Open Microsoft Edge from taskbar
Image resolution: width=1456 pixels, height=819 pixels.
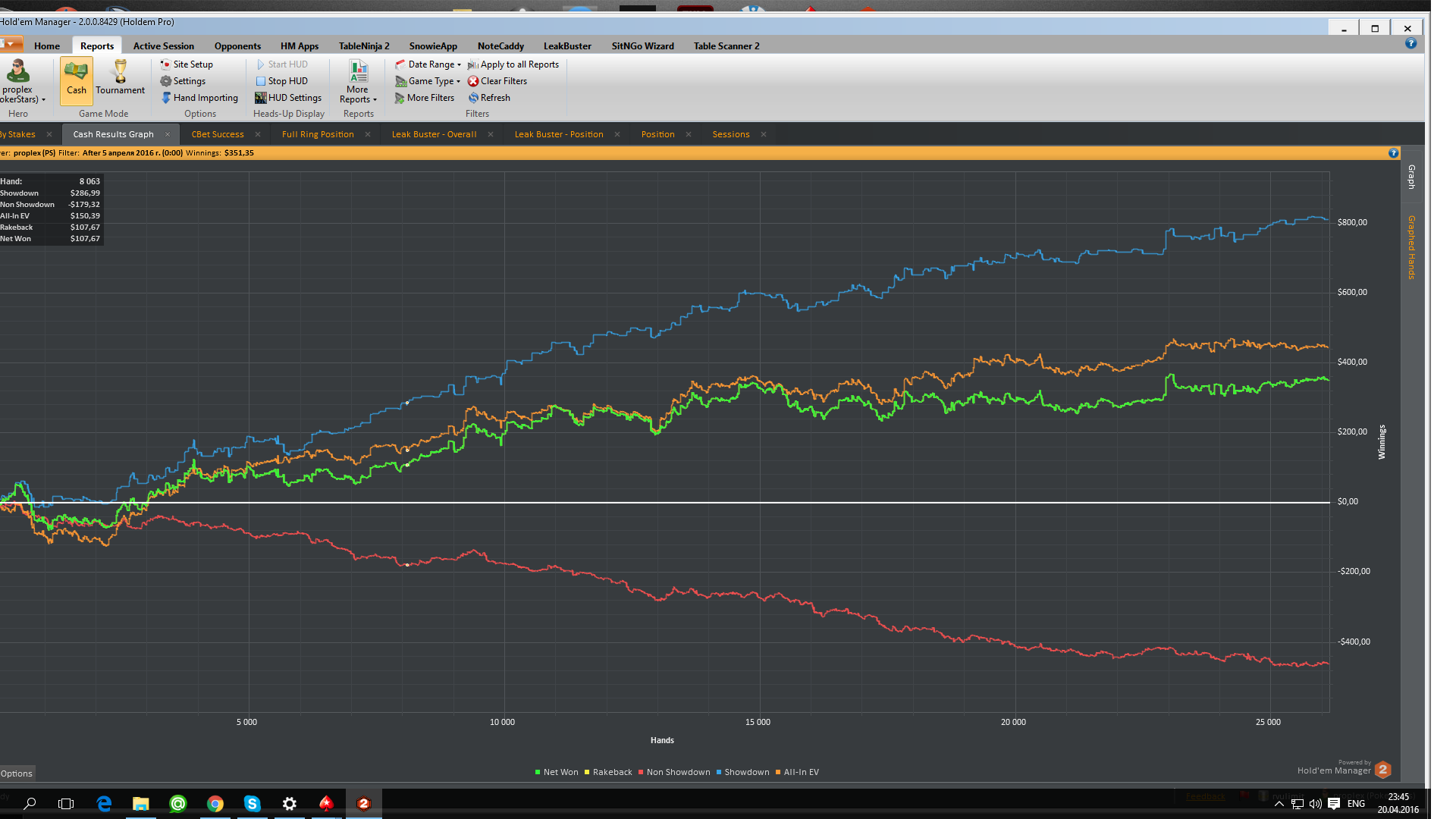104,804
